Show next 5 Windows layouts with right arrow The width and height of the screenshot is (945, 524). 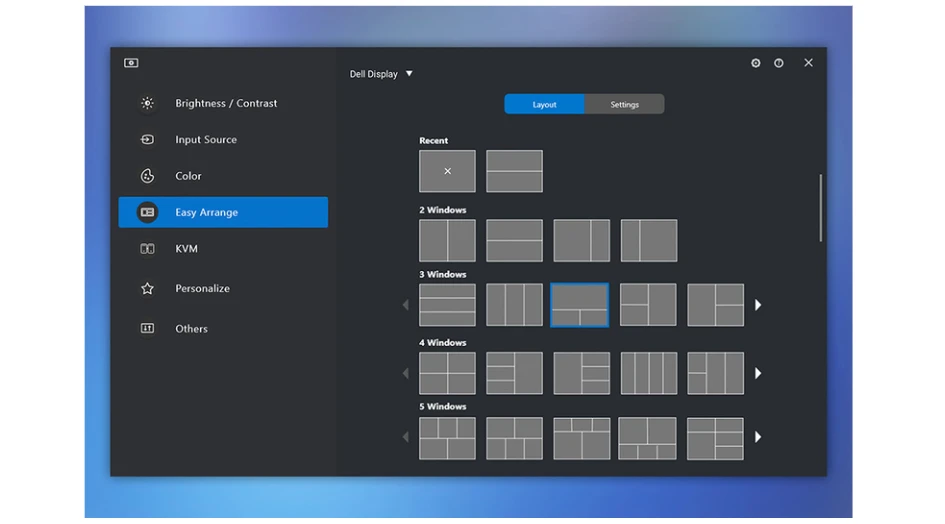(x=758, y=437)
